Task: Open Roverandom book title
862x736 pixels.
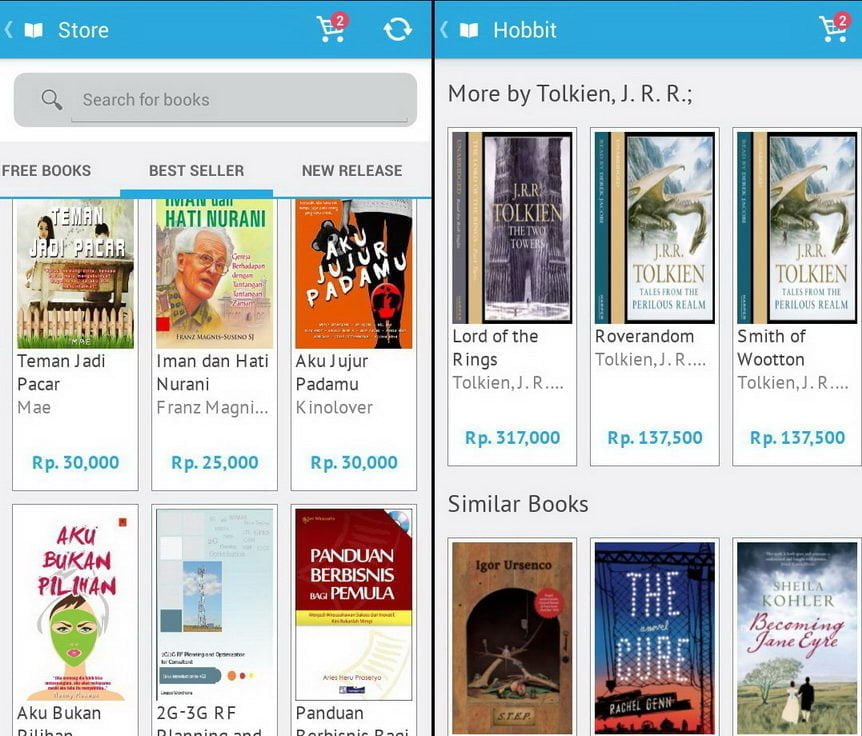Action: pos(644,336)
